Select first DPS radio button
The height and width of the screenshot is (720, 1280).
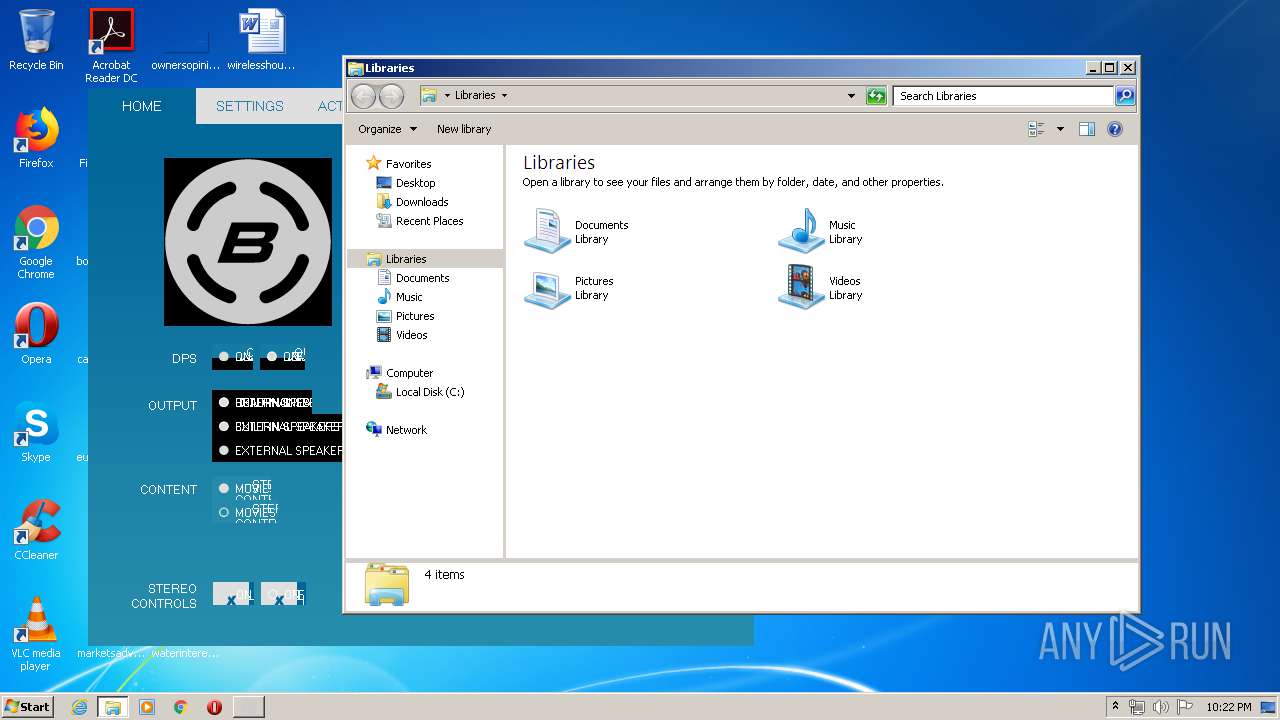click(223, 356)
